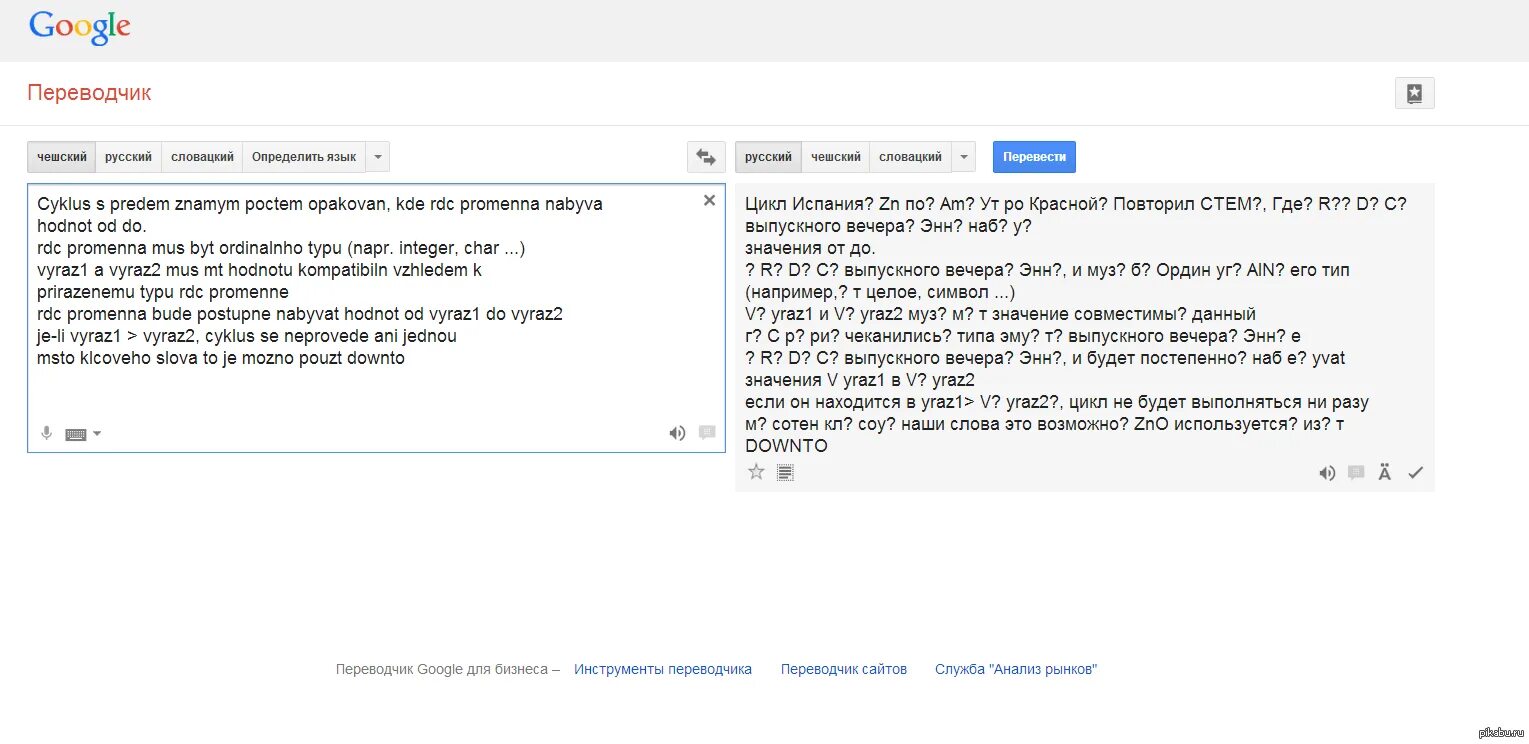Open the virtual keyboard icon

(x=76, y=434)
